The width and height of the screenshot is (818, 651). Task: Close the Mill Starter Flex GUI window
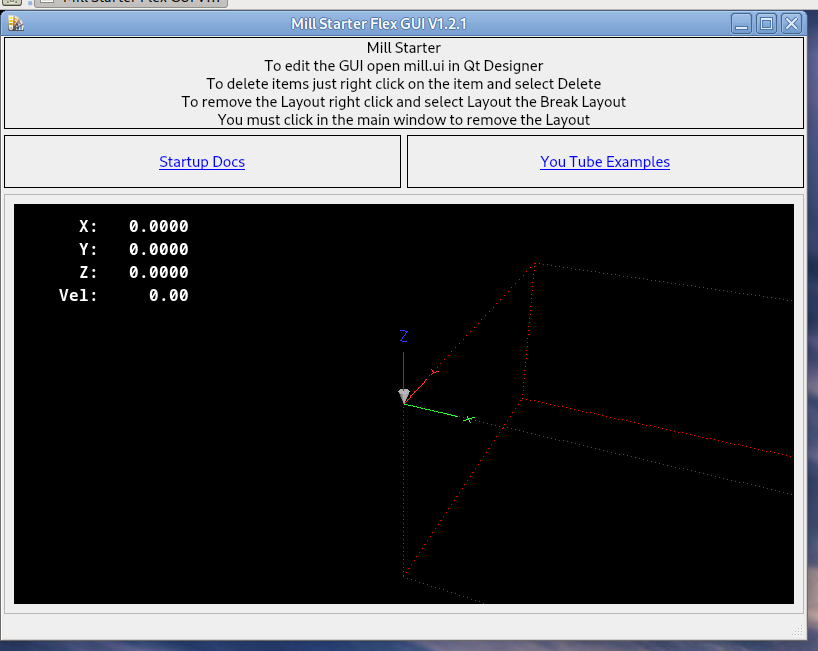click(x=791, y=23)
